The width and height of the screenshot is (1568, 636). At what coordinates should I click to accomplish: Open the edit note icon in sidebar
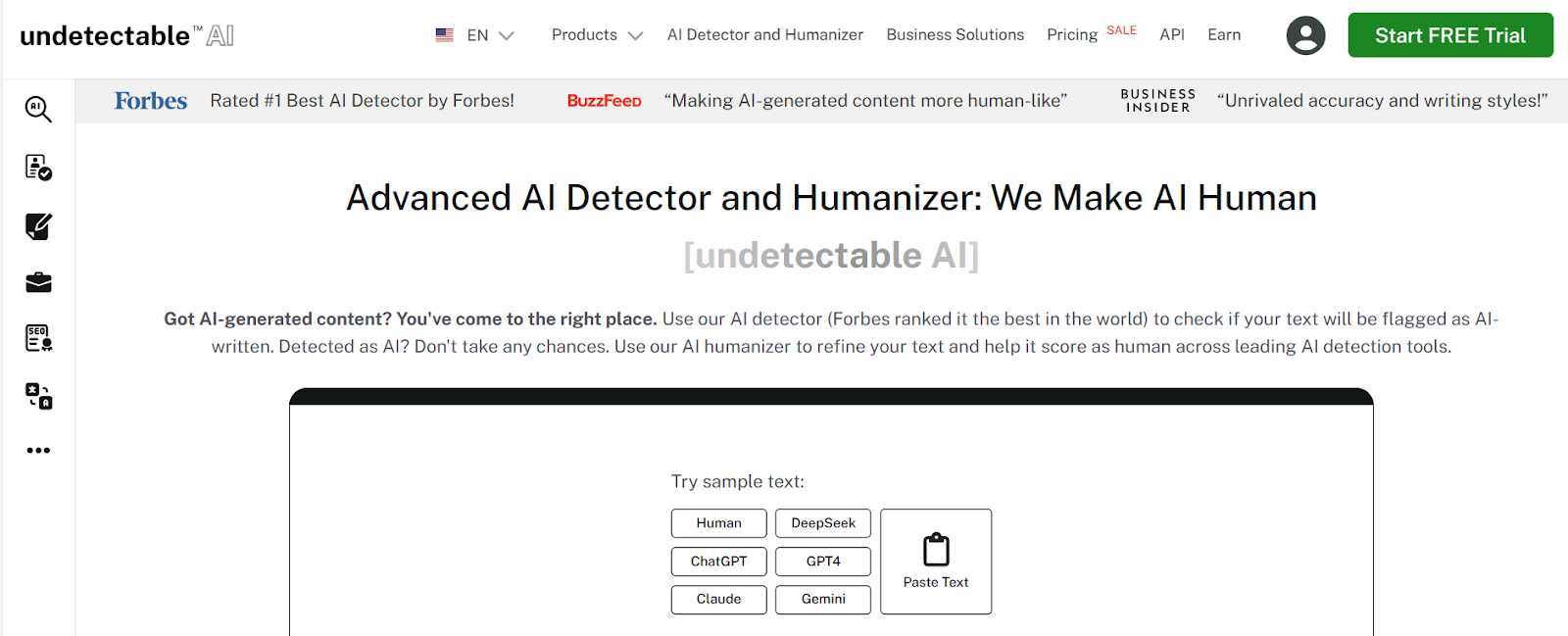pos(38,226)
